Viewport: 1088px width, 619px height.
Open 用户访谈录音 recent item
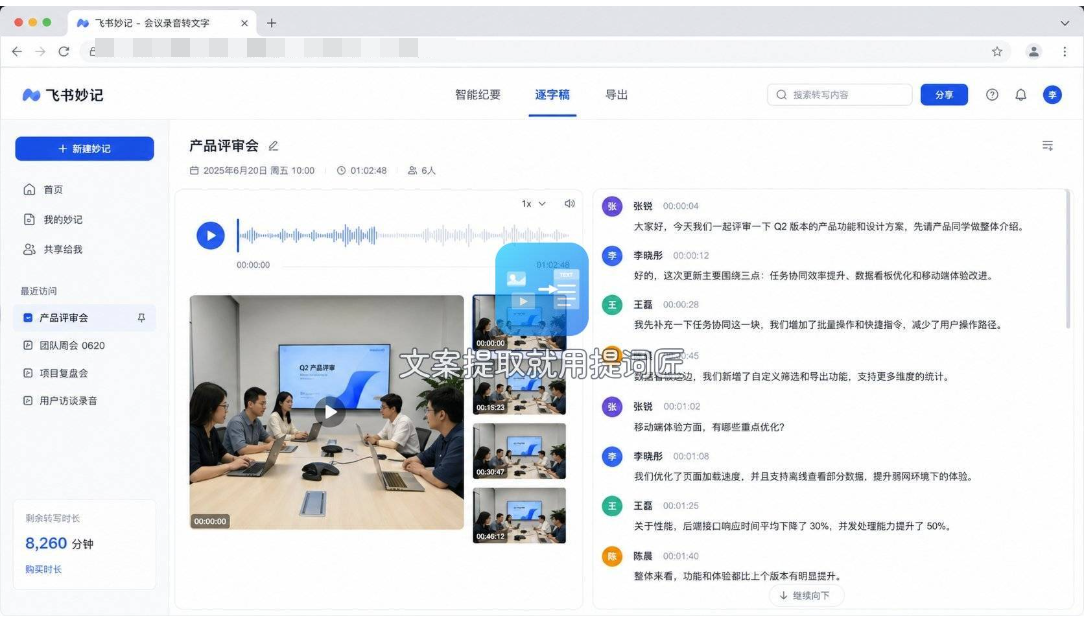(60, 400)
